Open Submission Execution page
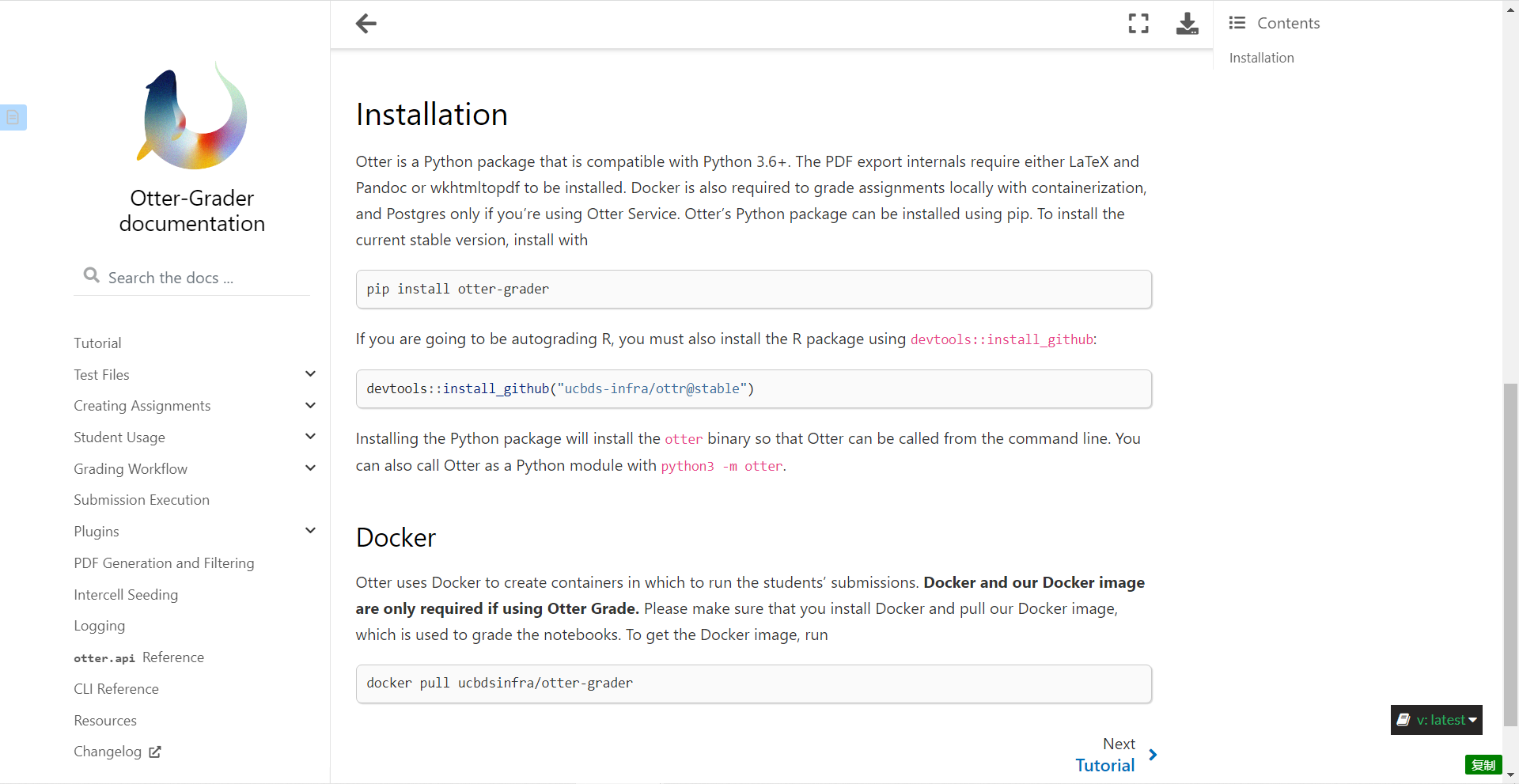 [x=142, y=500]
